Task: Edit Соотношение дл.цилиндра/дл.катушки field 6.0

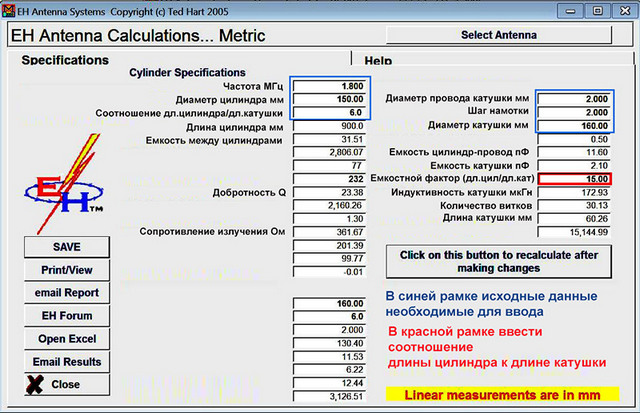Action: point(329,112)
